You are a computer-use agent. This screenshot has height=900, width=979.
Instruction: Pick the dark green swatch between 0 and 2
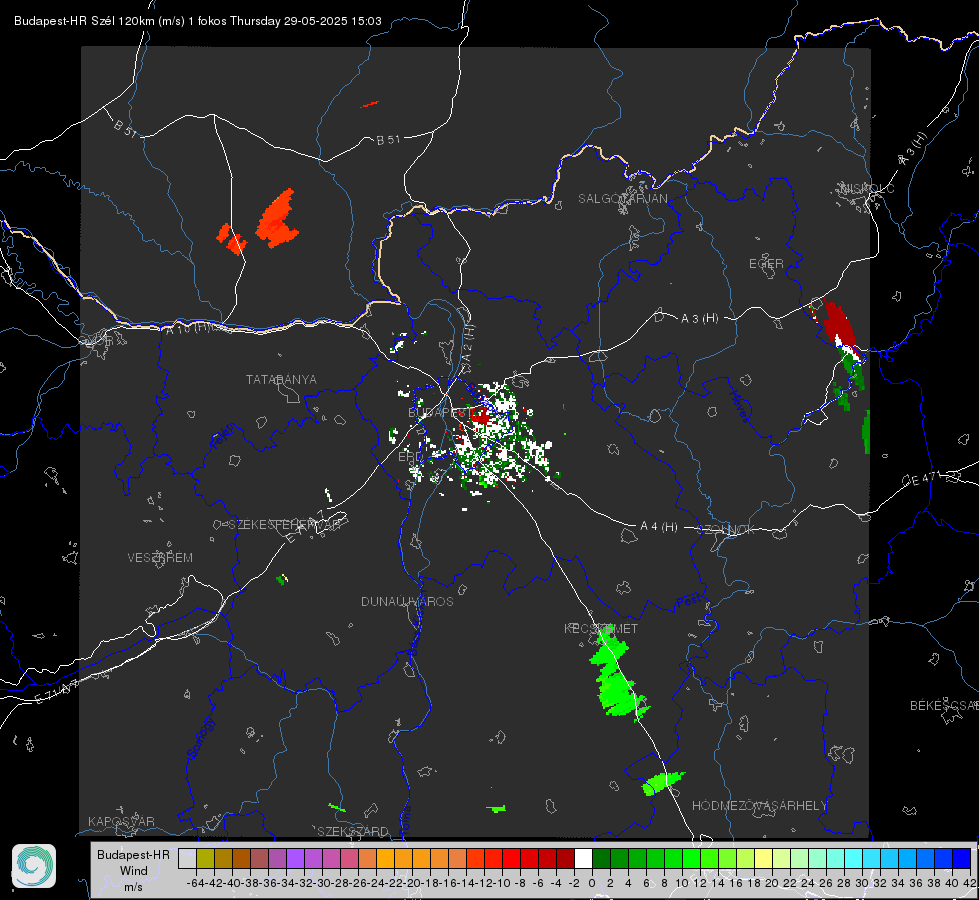pyautogui.click(x=601, y=858)
